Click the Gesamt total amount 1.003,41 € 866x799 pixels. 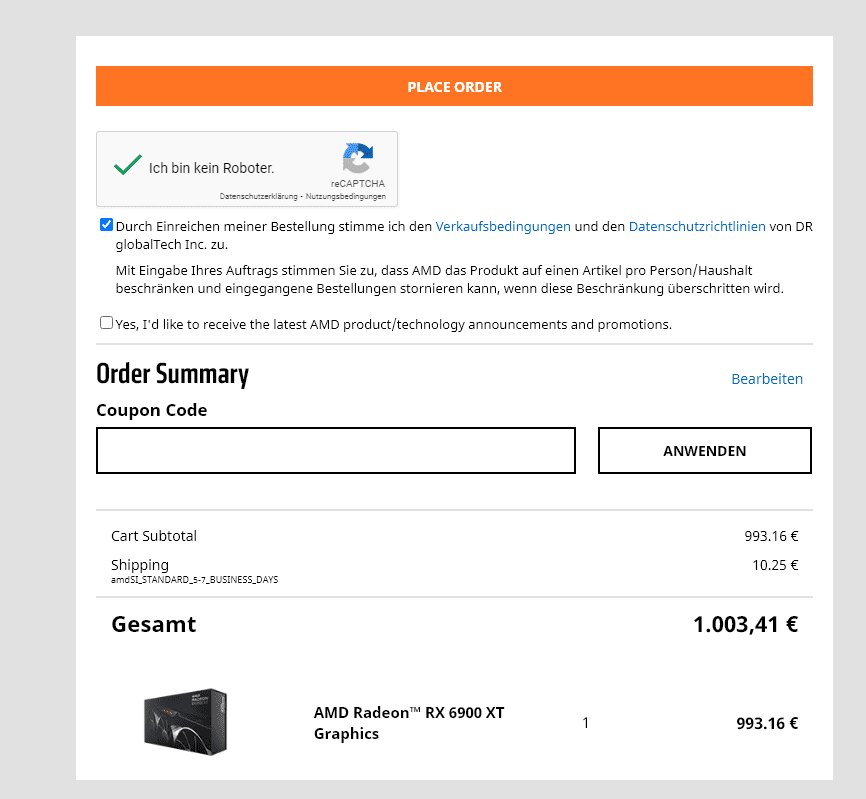coord(745,625)
